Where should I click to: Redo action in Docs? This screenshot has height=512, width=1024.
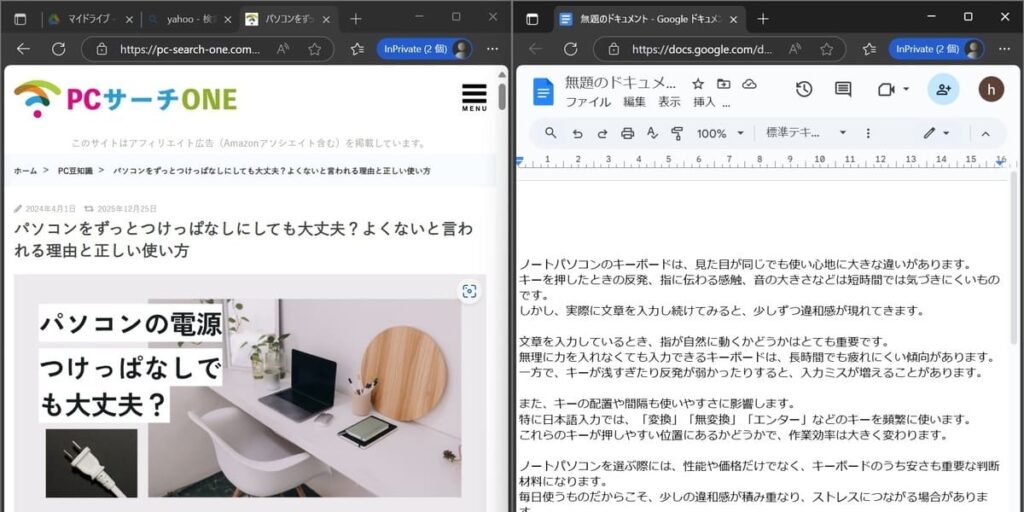pos(602,133)
